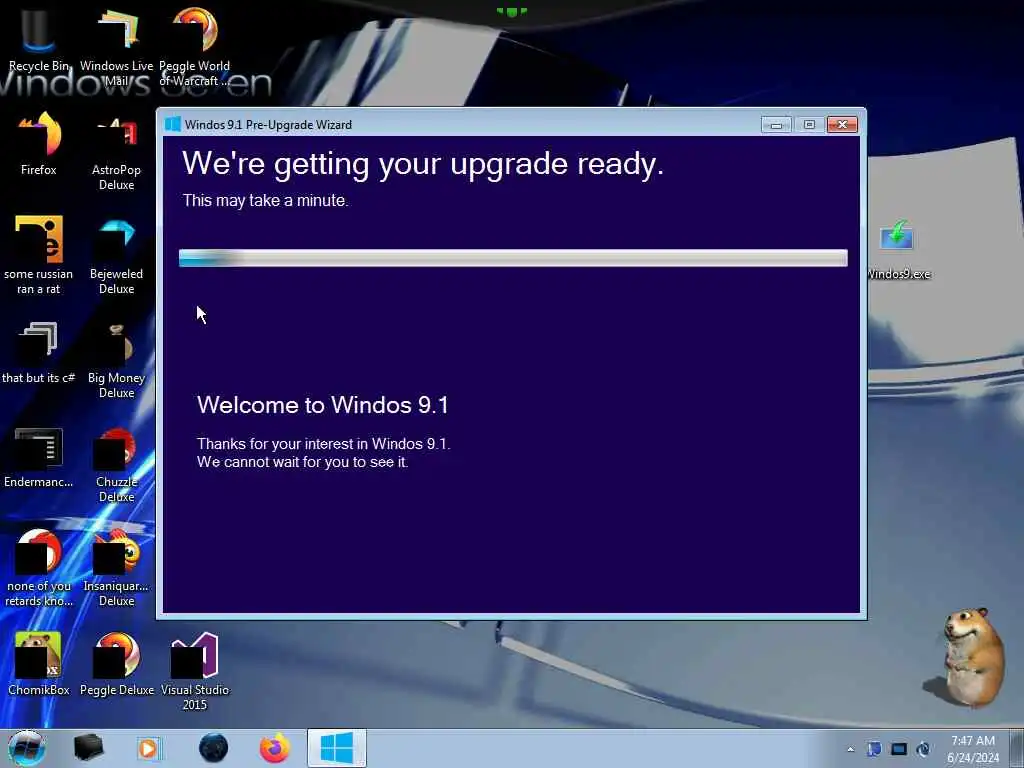Select the Windos9.exe desktop file
This screenshot has height=768, width=1024.
coord(897,249)
